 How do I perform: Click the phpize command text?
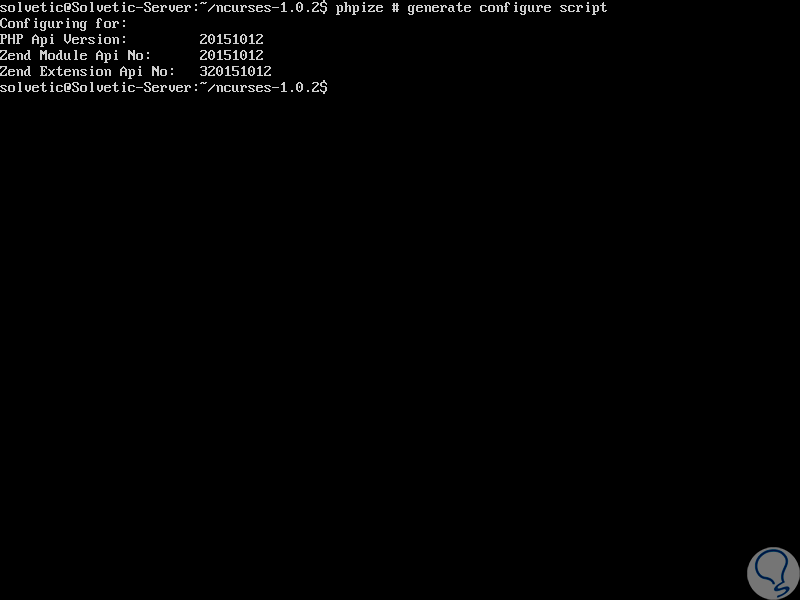pos(359,8)
